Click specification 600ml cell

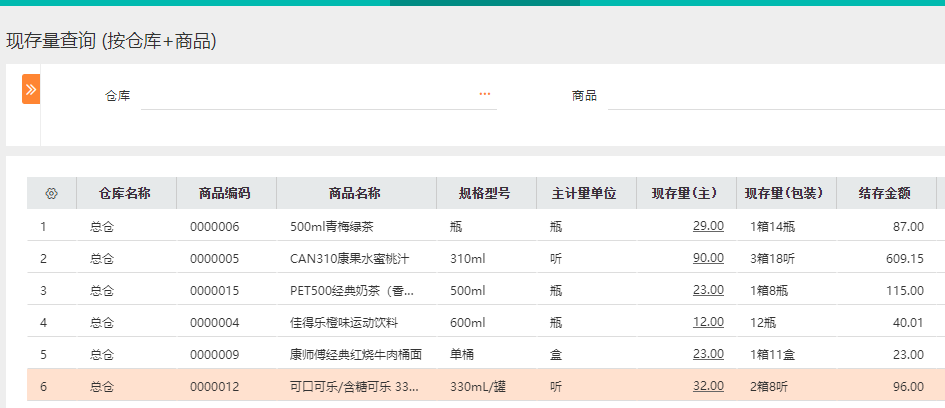[x=468, y=323]
